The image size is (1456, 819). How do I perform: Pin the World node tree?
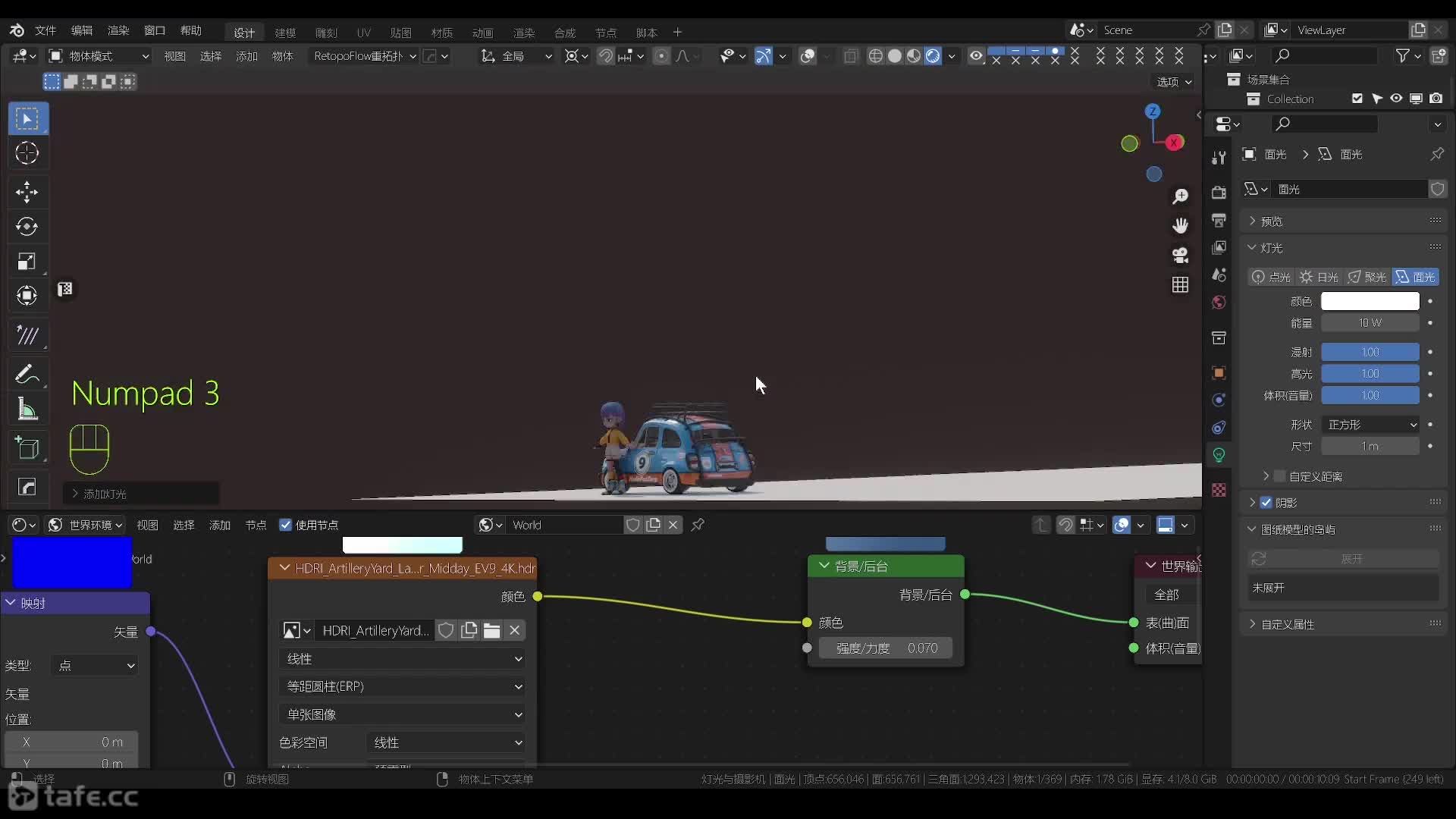pos(698,525)
